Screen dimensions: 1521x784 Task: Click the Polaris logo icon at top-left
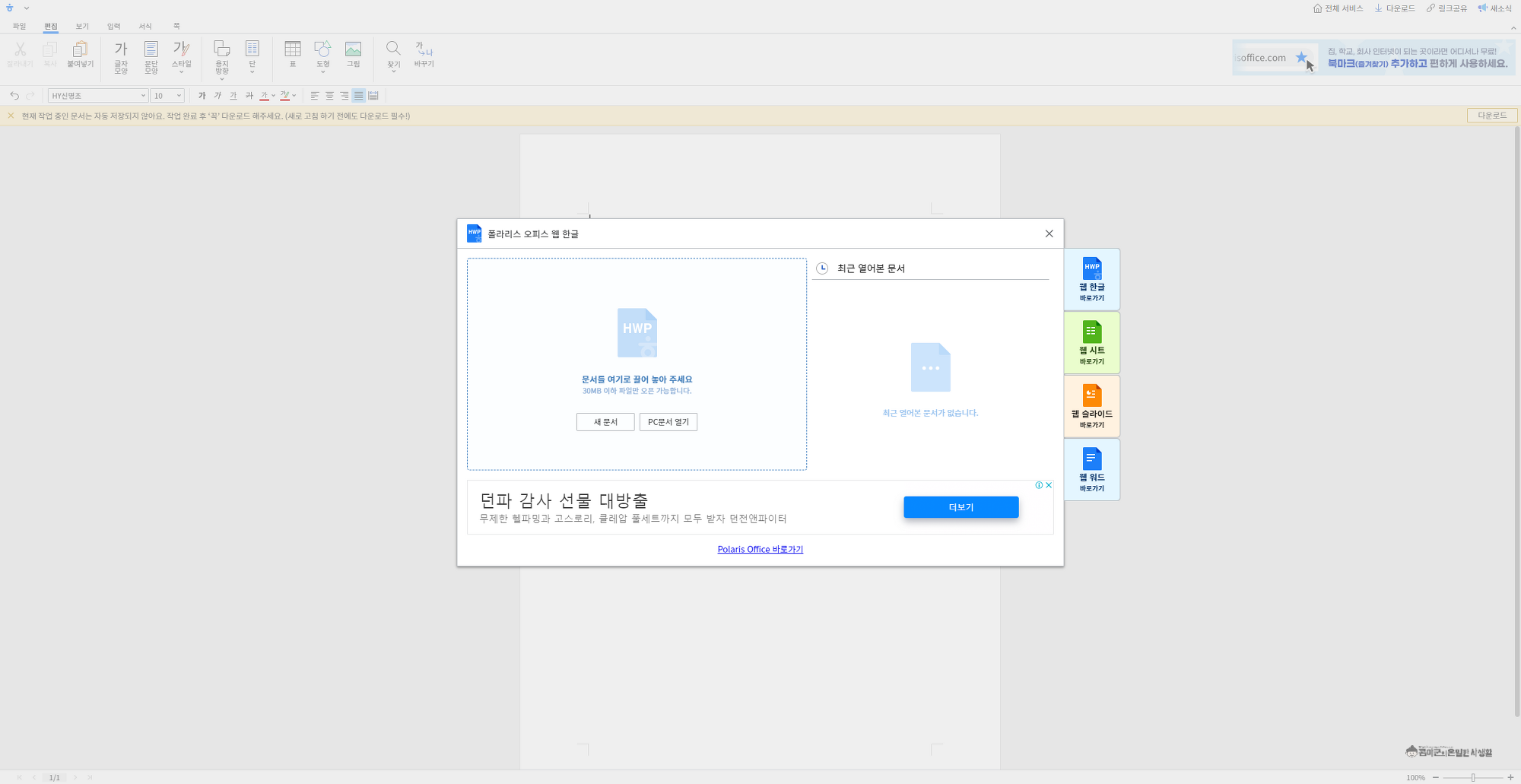click(10, 8)
